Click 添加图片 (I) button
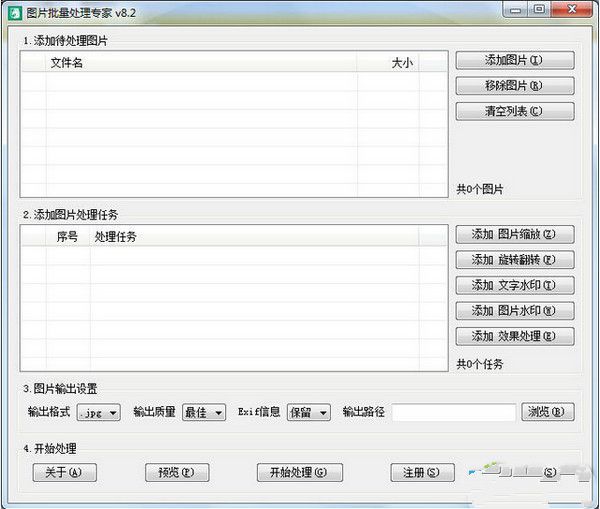Image resolution: width=600 pixels, height=509 pixels. [515, 60]
